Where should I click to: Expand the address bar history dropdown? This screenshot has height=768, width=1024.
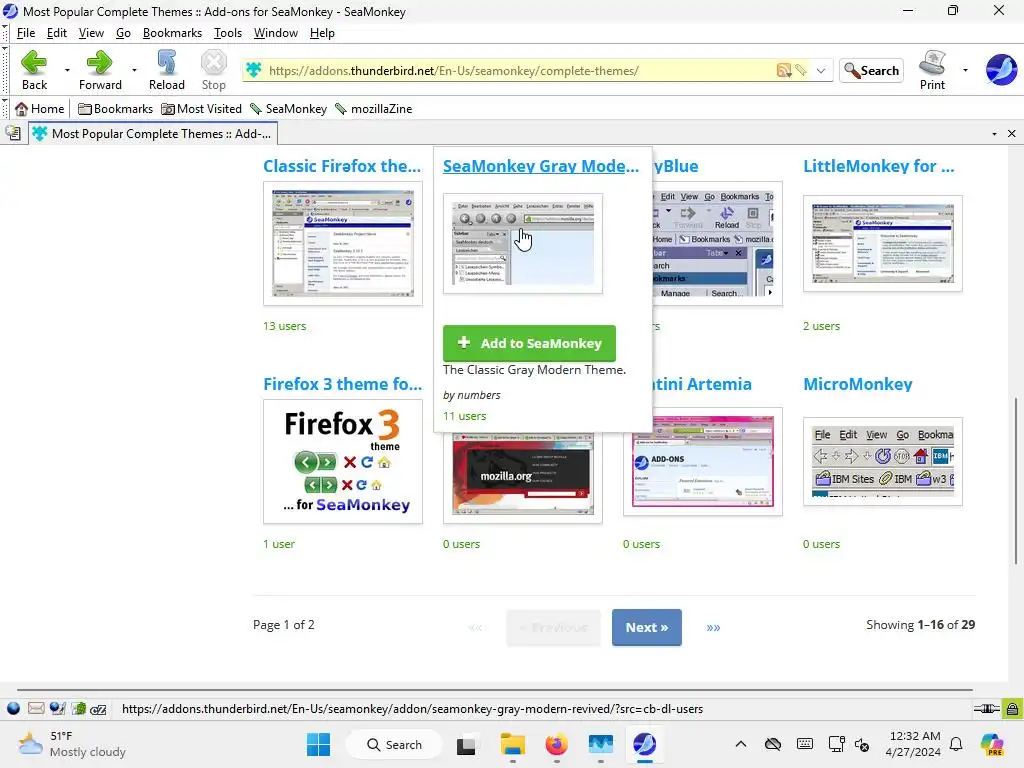[x=821, y=71]
